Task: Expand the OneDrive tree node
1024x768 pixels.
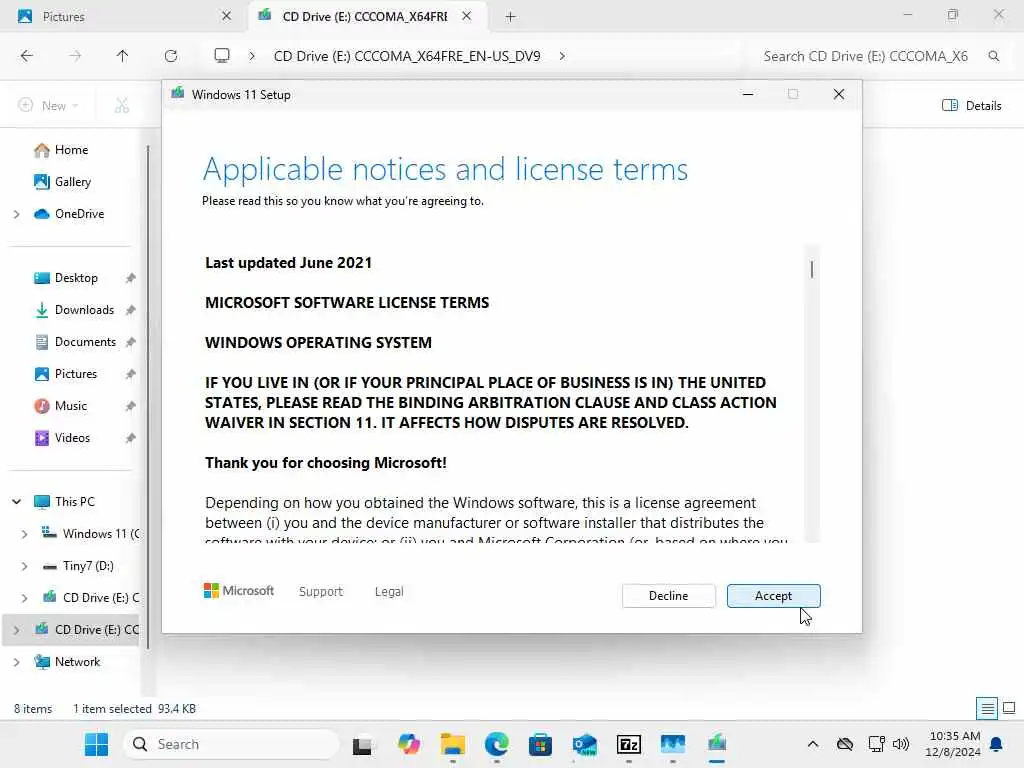Action: [16, 214]
